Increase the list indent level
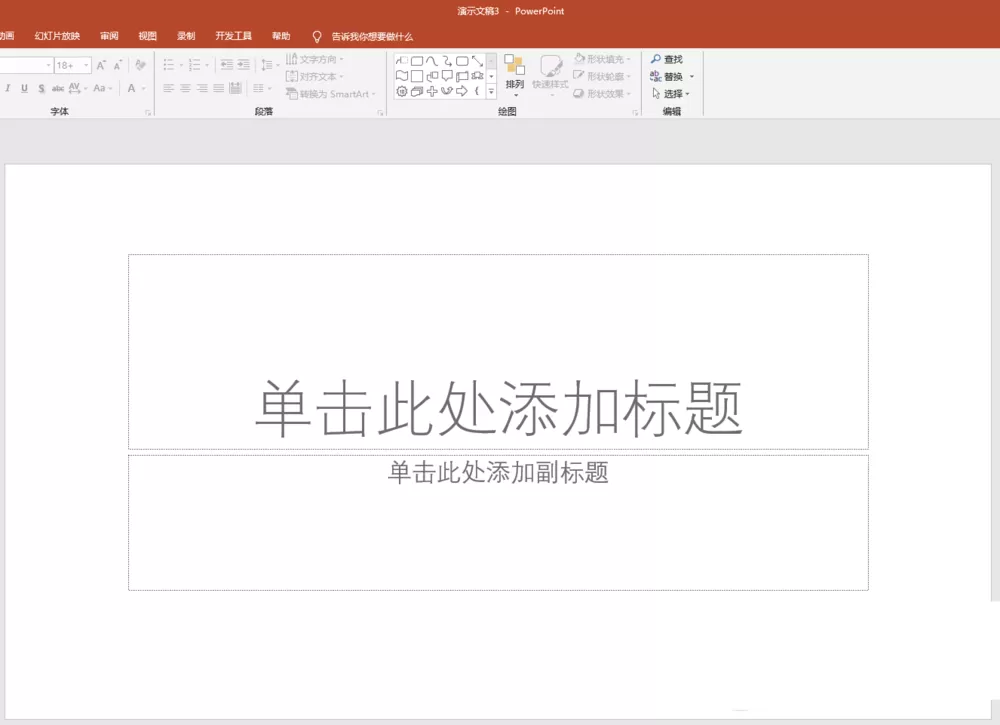Screen dimensions: 1000x725 coord(244,65)
